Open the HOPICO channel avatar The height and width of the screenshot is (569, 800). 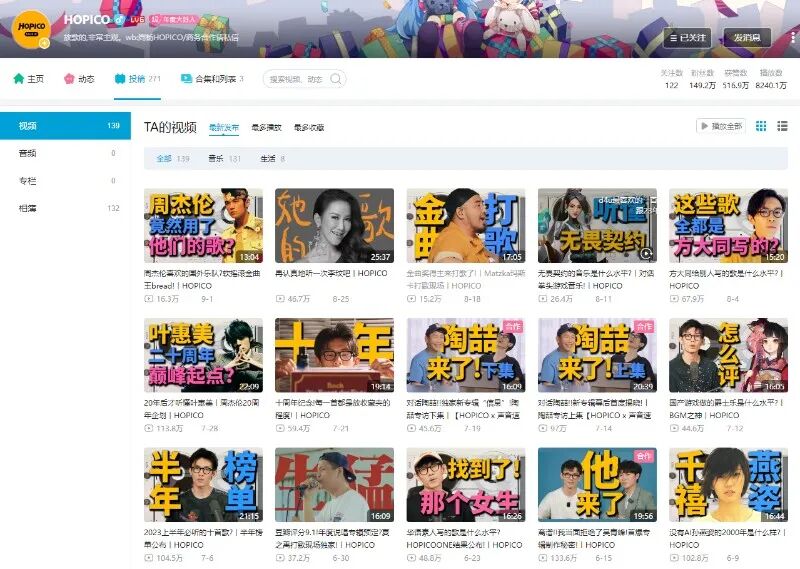(x=31, y=29)
